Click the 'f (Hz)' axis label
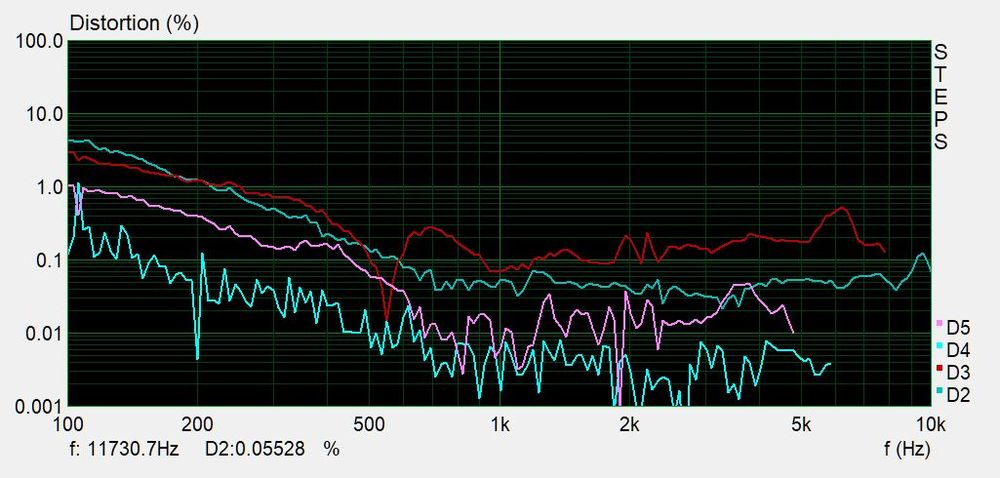The image size is (1000, 478). click(906, 449)
